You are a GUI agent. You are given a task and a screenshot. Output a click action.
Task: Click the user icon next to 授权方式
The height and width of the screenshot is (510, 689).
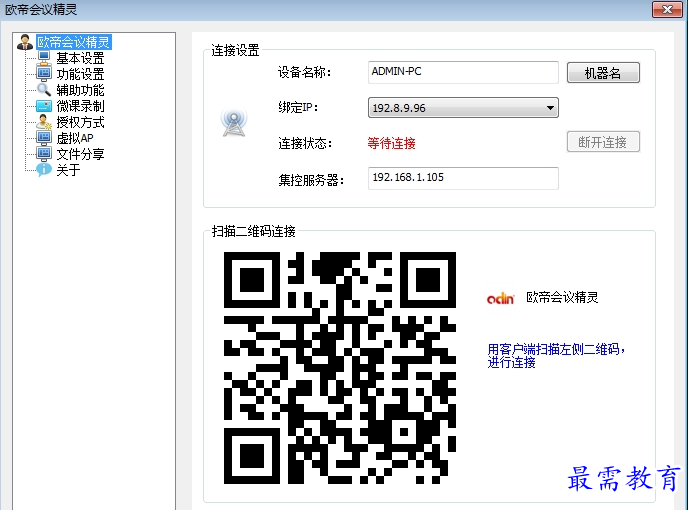coord(44,122)
